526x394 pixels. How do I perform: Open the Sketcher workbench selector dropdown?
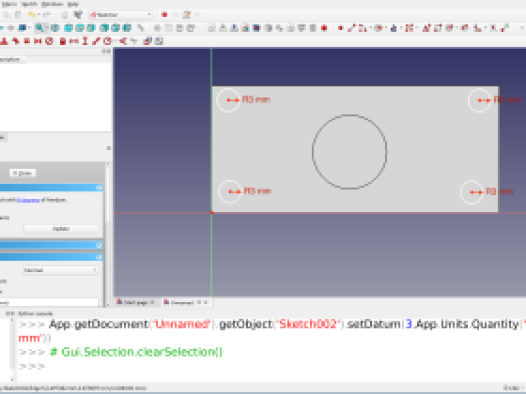[121, 15]
